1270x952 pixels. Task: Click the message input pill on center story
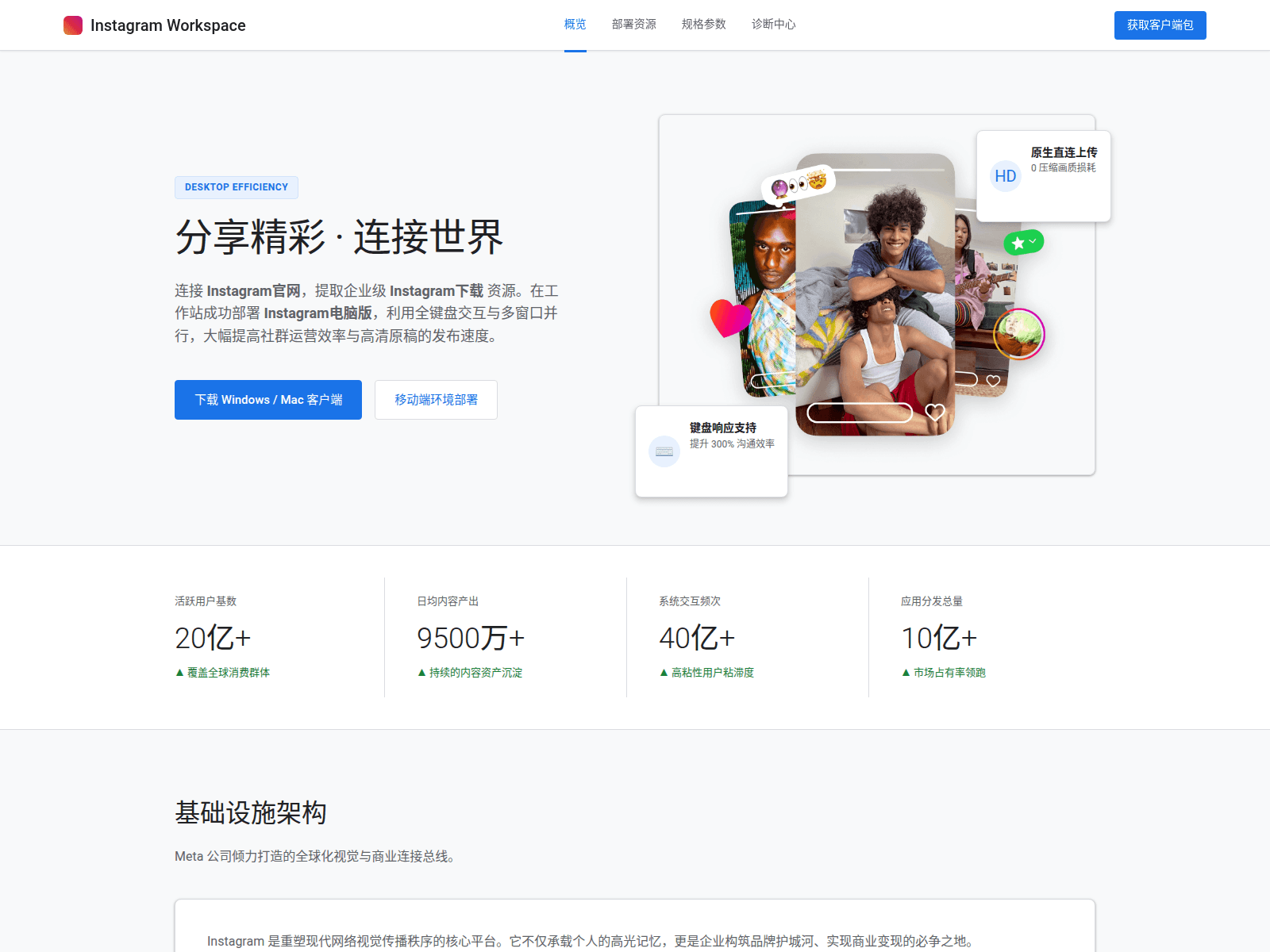[x=860, y=413]
